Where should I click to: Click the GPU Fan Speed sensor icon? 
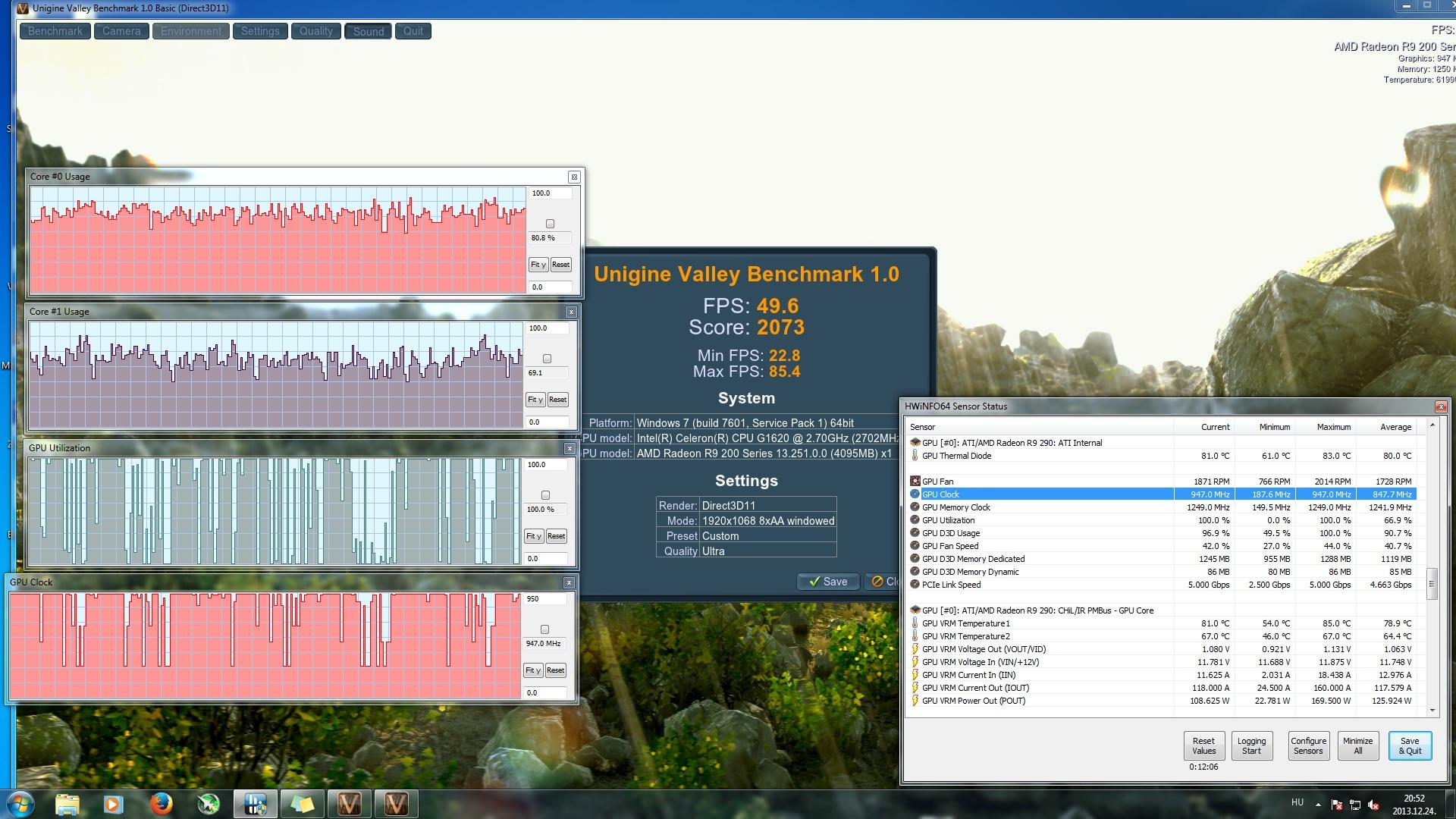915,546
